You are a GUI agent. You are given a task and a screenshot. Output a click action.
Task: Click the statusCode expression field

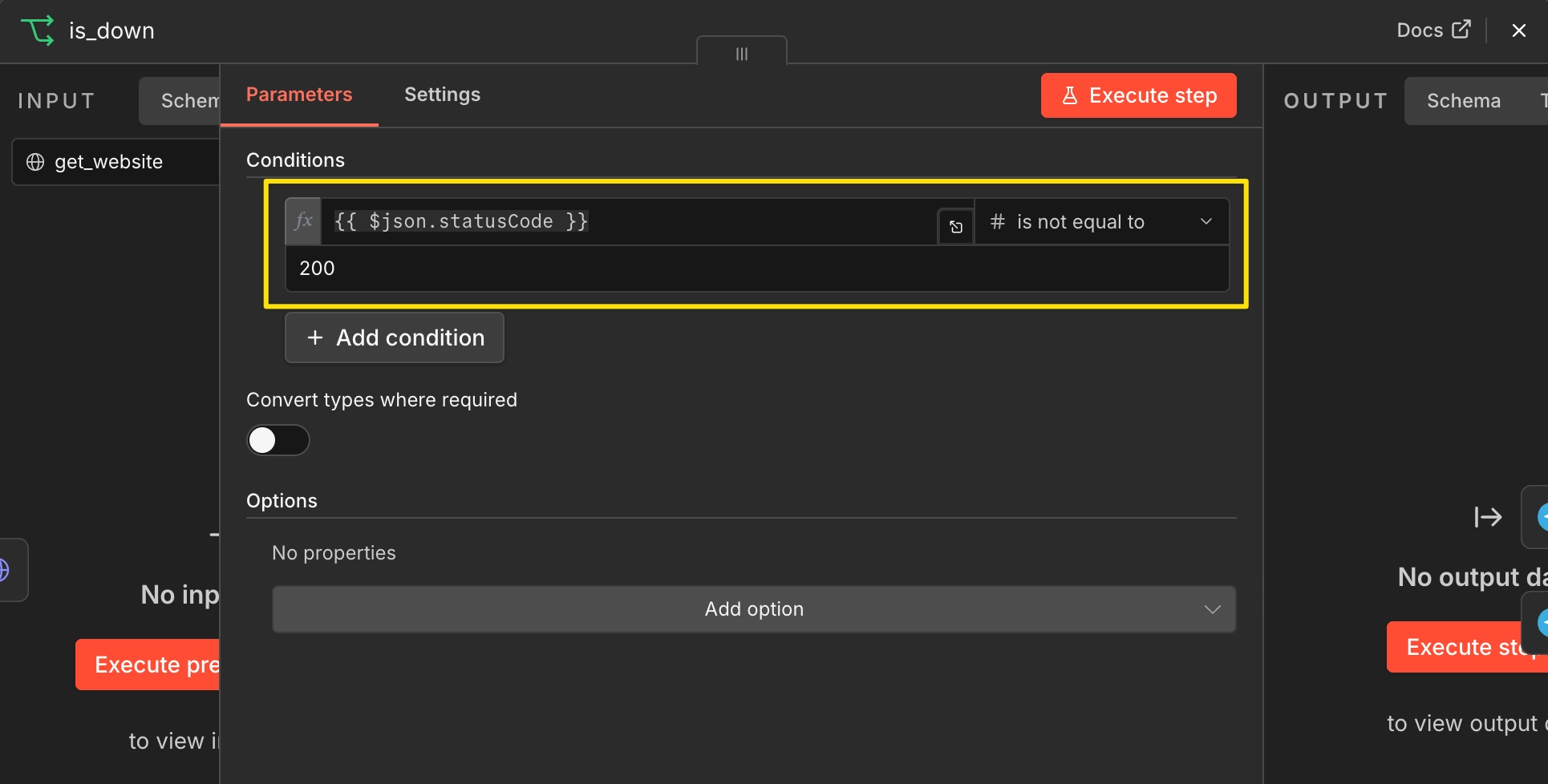click(x=629, y=221)
